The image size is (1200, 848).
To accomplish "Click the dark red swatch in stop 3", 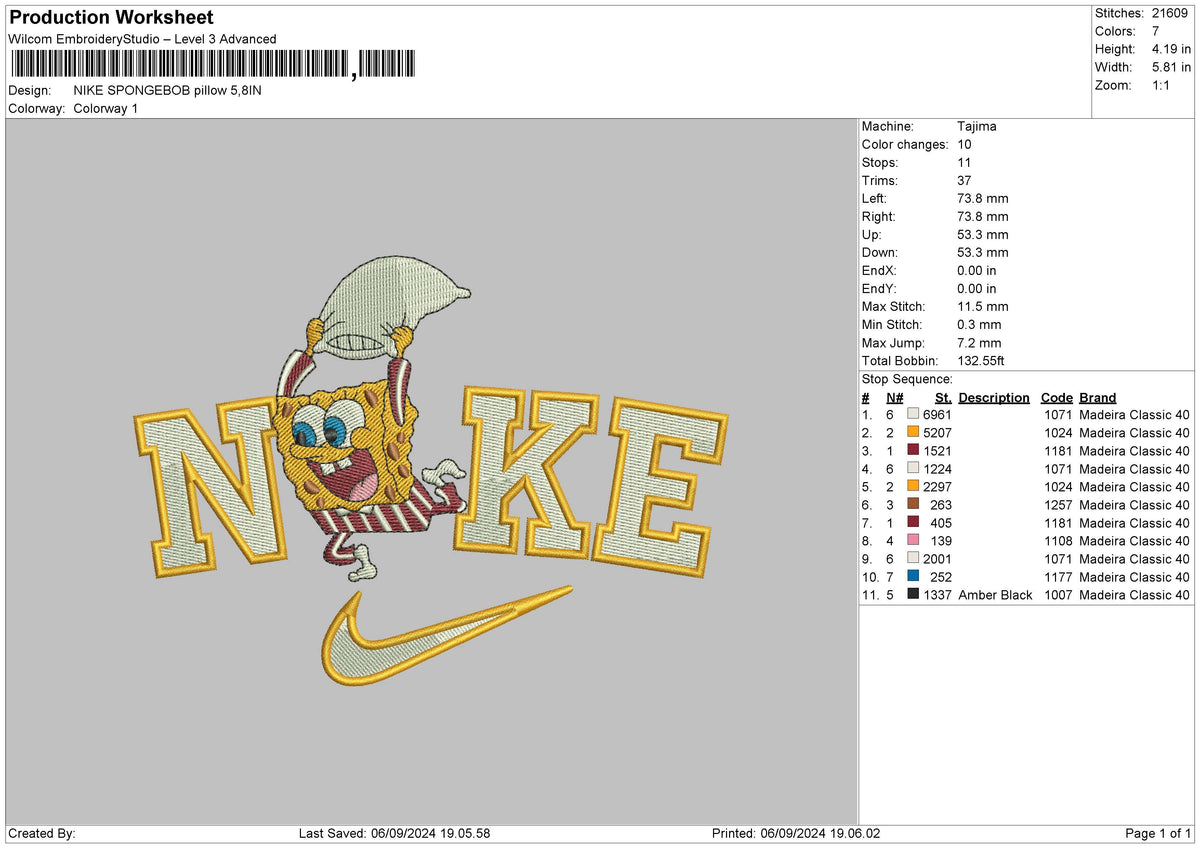I will (x=913, y=451).
